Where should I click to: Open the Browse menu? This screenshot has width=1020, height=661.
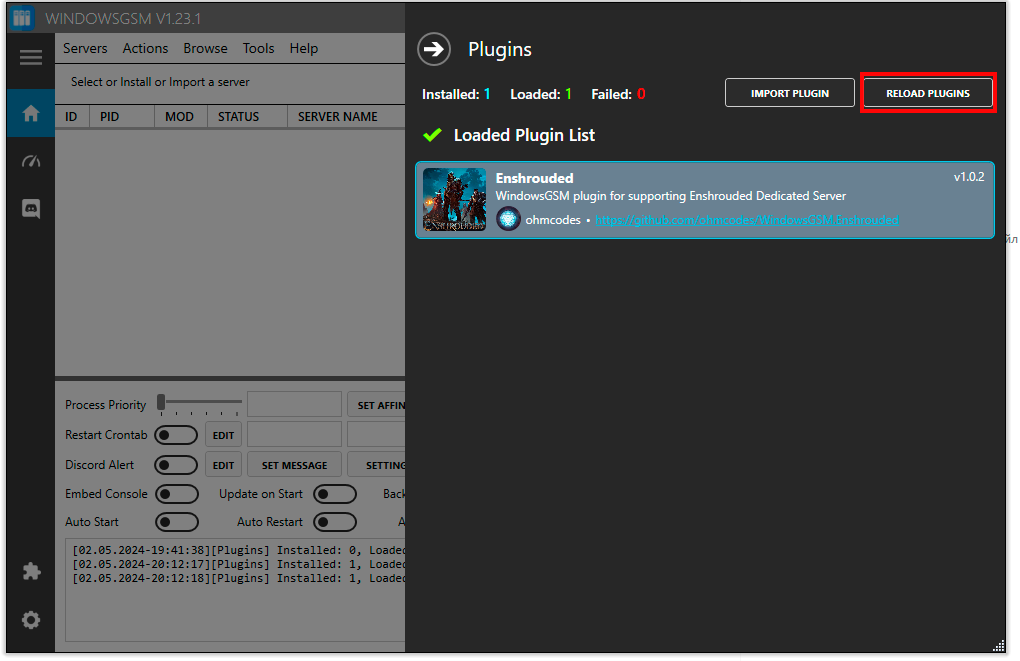coord(205,48)
